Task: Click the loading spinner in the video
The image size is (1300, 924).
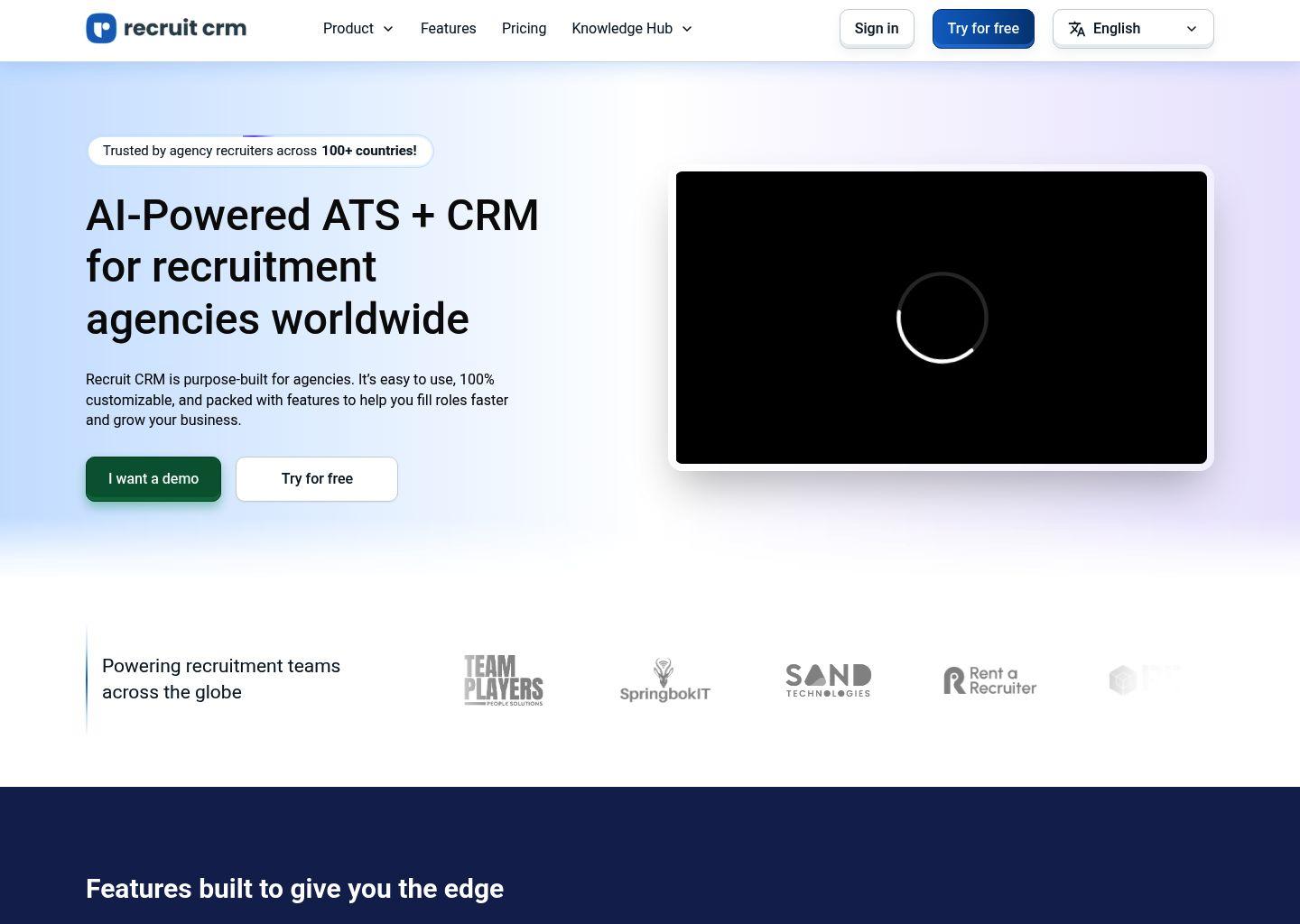Action: [942, 318]
